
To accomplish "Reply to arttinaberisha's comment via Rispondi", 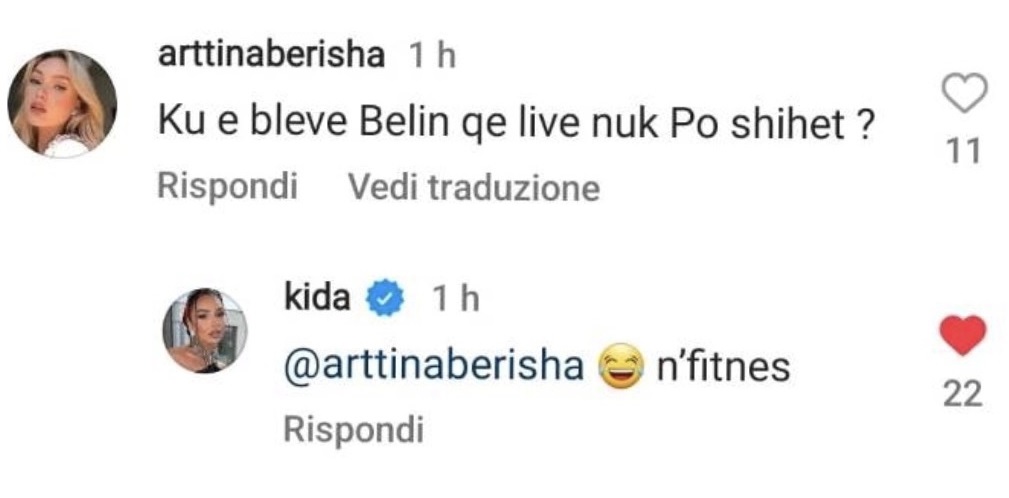I will pyautogui.click(x=227, y=187).
